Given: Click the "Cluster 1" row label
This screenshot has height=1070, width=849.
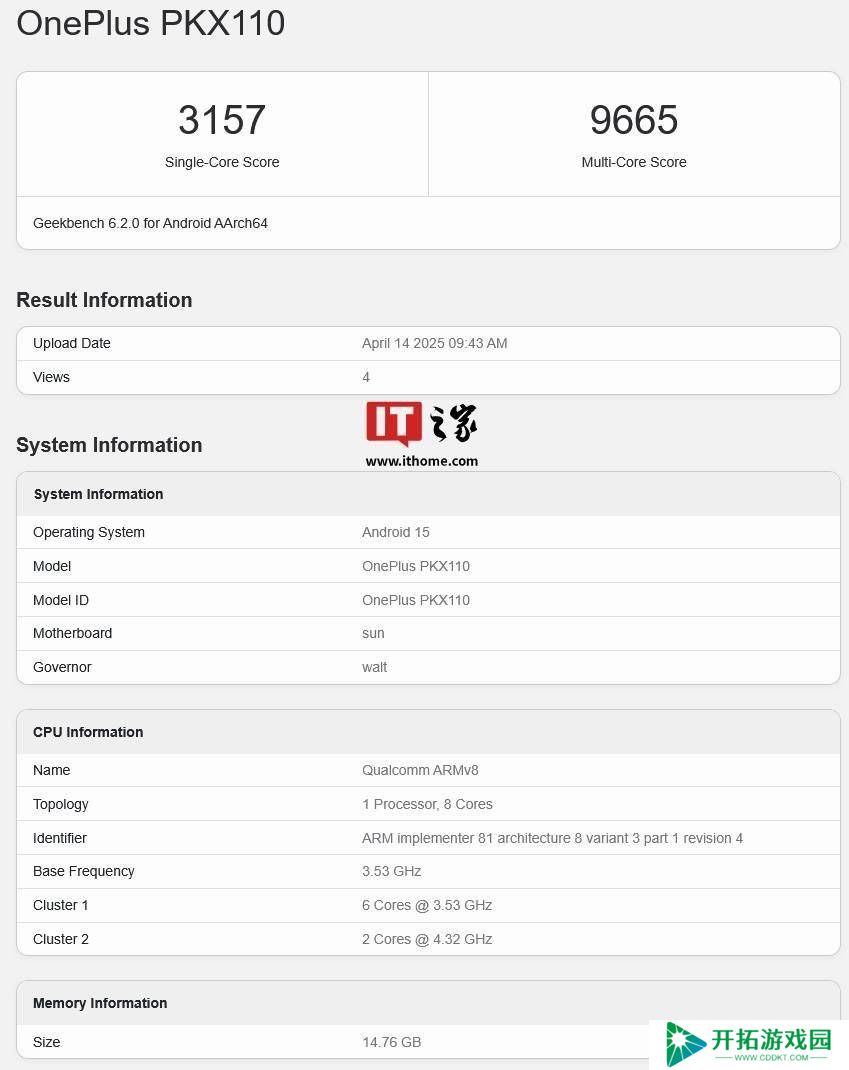Looking at the screenshot, I should click(x=61, y=906).
